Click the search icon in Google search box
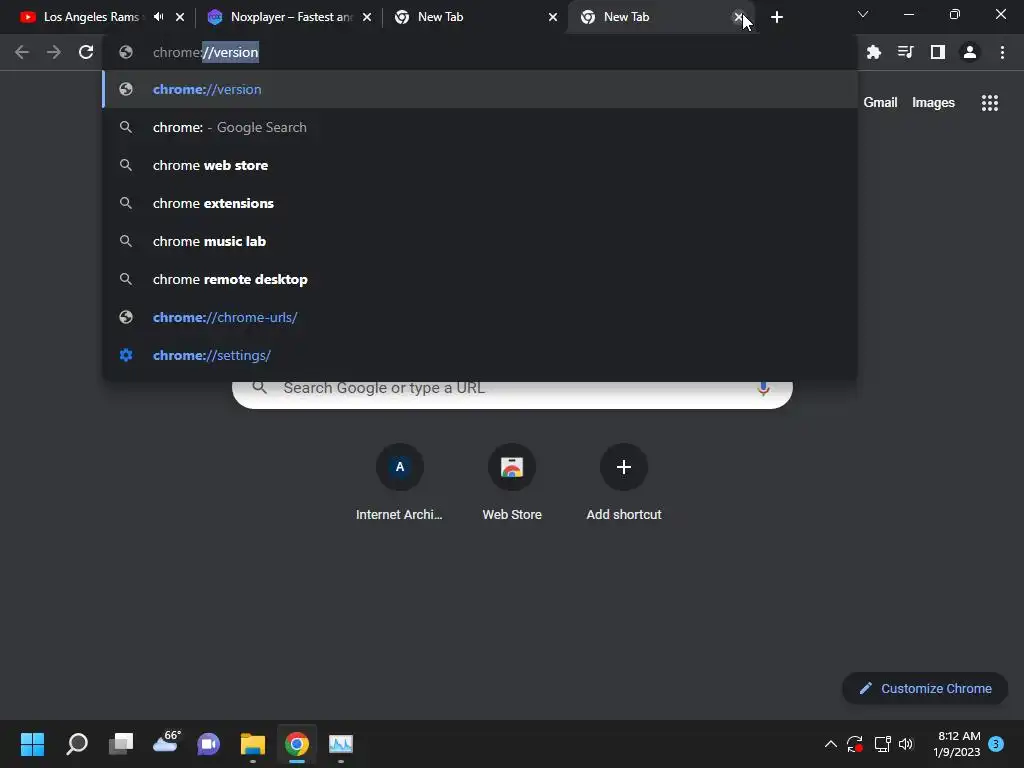 point(259,387)
